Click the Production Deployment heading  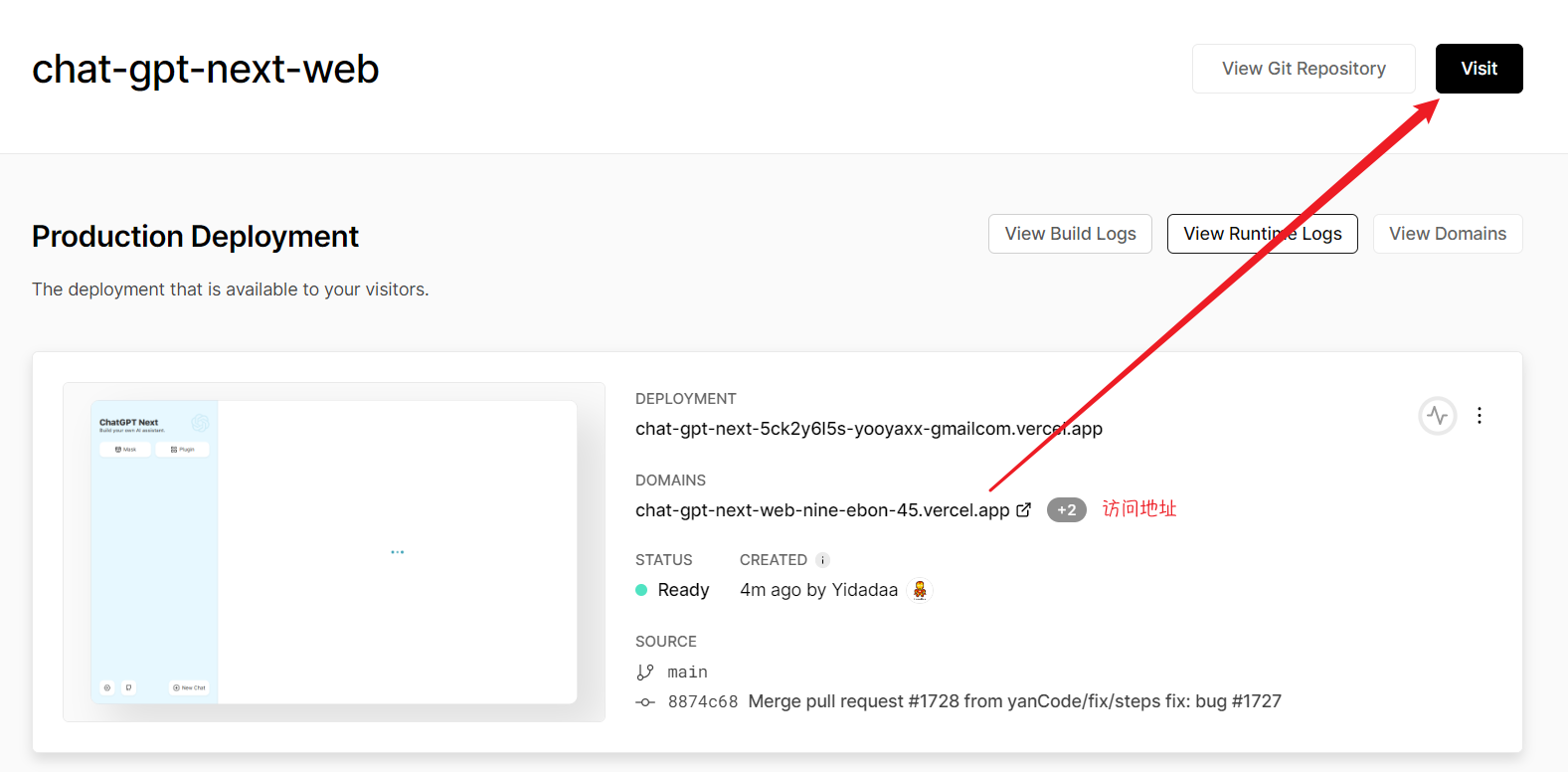point(195,236)
